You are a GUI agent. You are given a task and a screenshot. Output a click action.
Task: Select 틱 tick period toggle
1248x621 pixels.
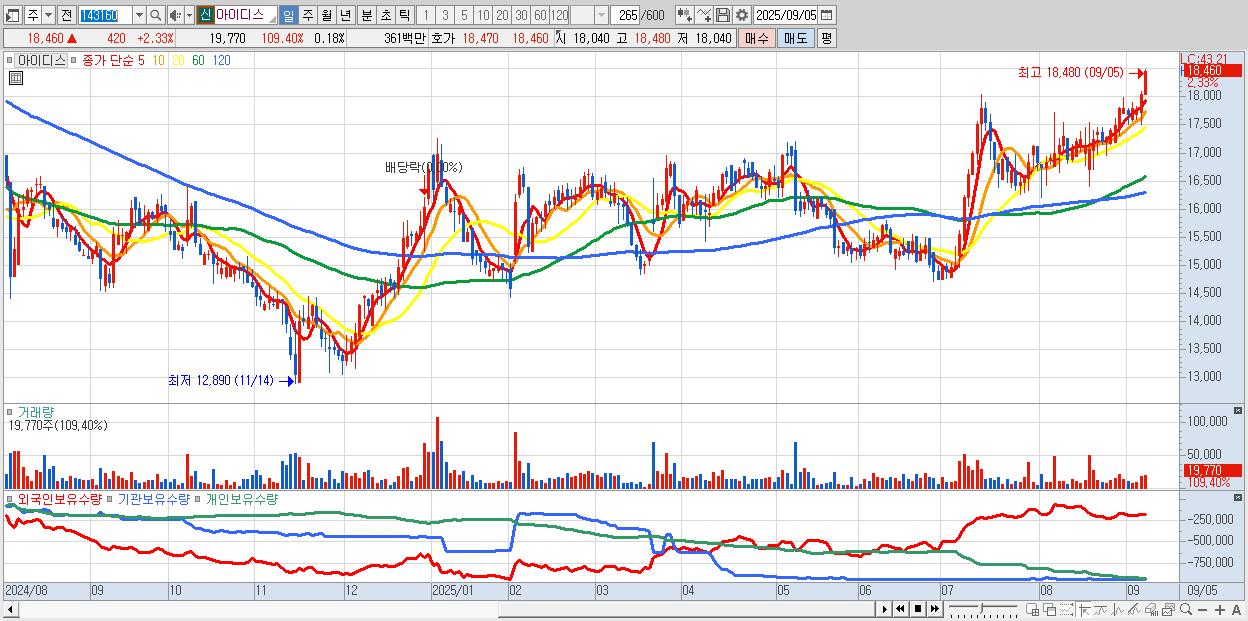click(404, 15)
